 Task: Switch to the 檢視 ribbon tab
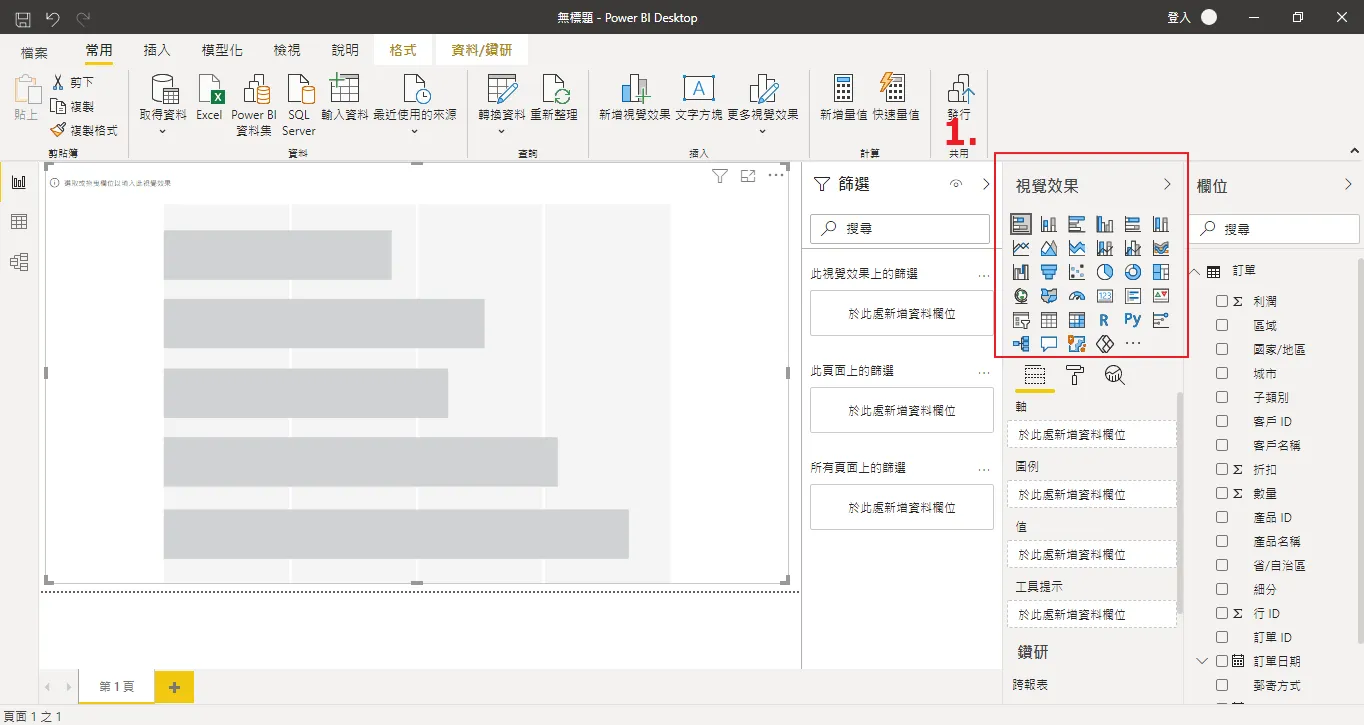tap(287, 50)
